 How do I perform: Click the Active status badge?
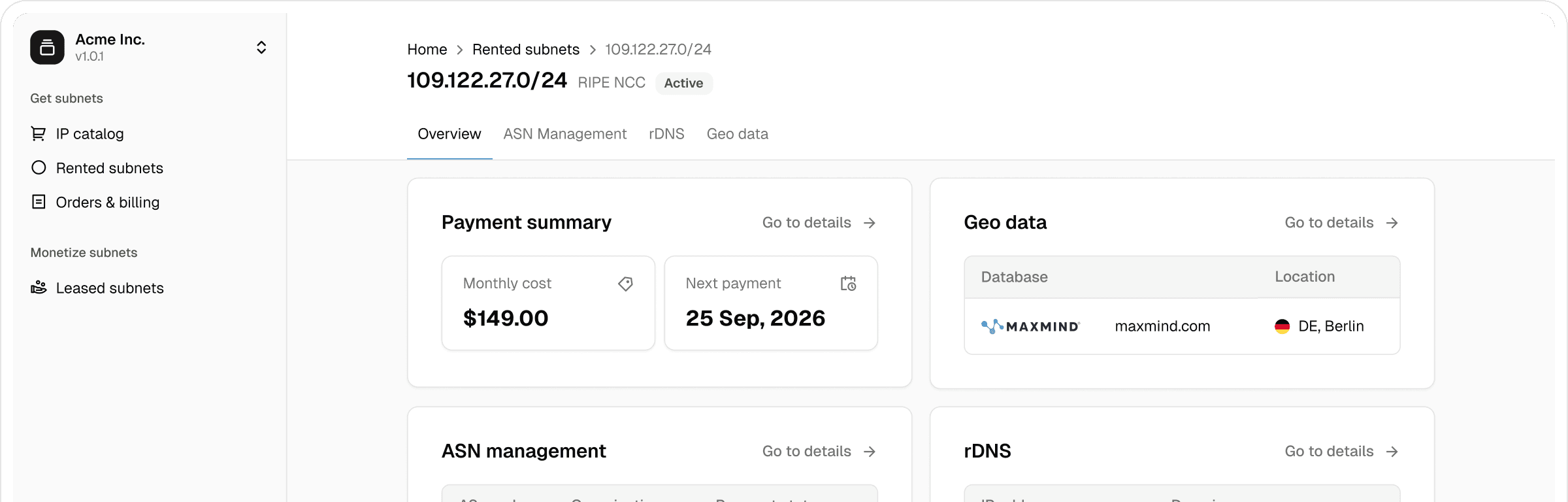pos(683,83)
